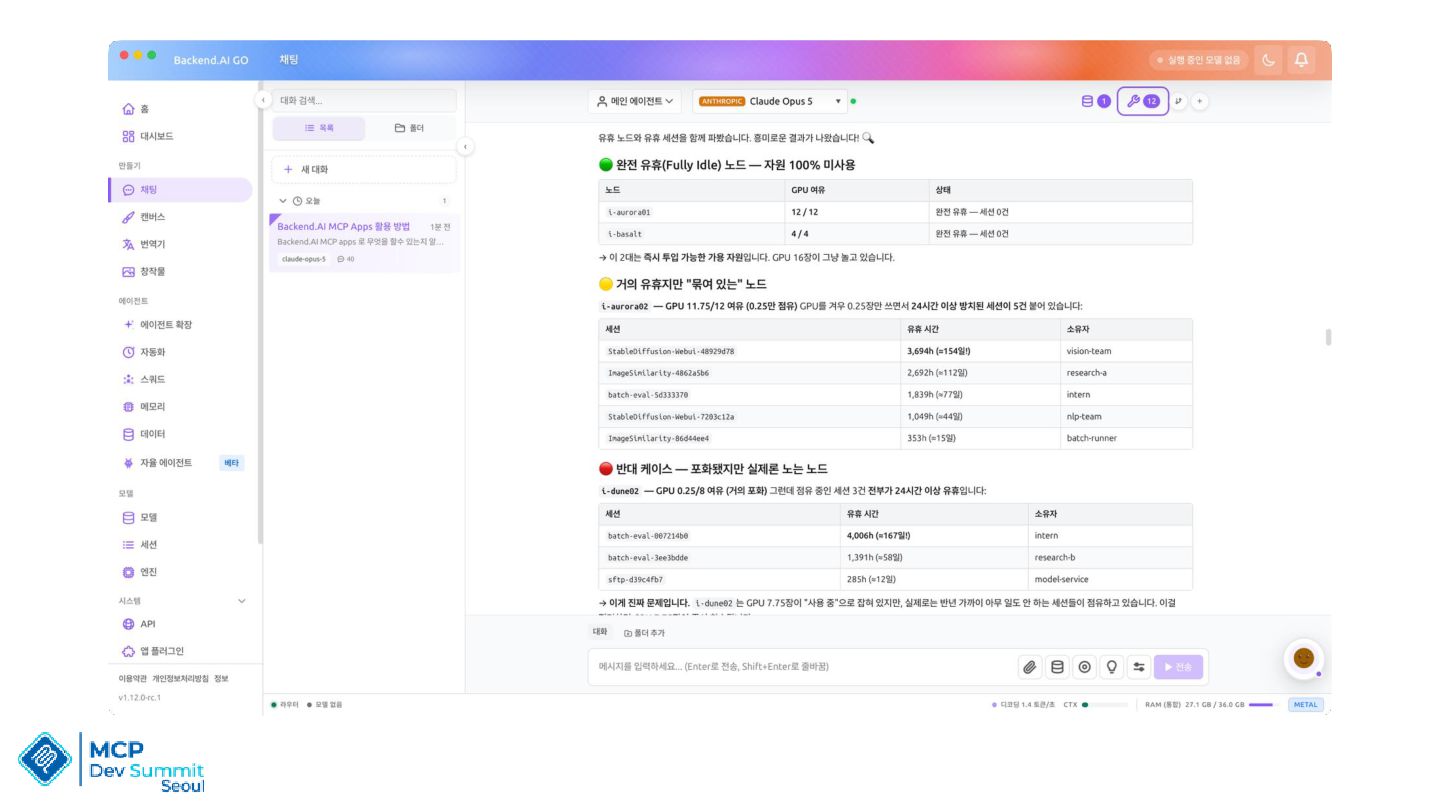Click the chat area vertical scrollbar thumb

(1328, 336)
